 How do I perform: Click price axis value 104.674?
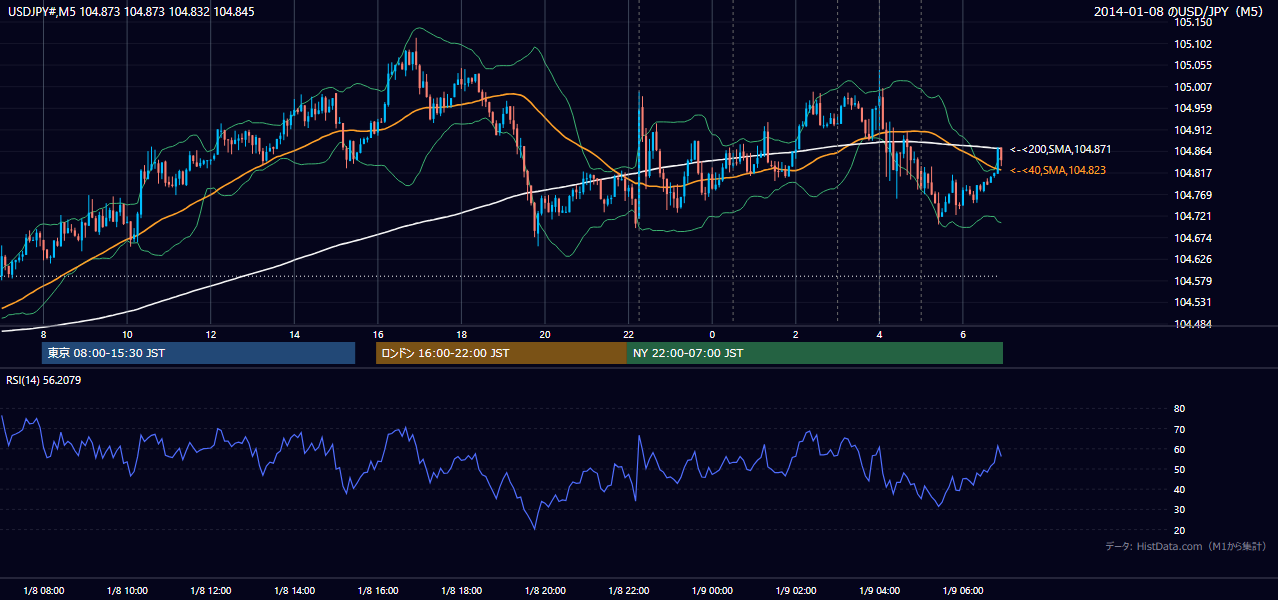pos(1193,238)
